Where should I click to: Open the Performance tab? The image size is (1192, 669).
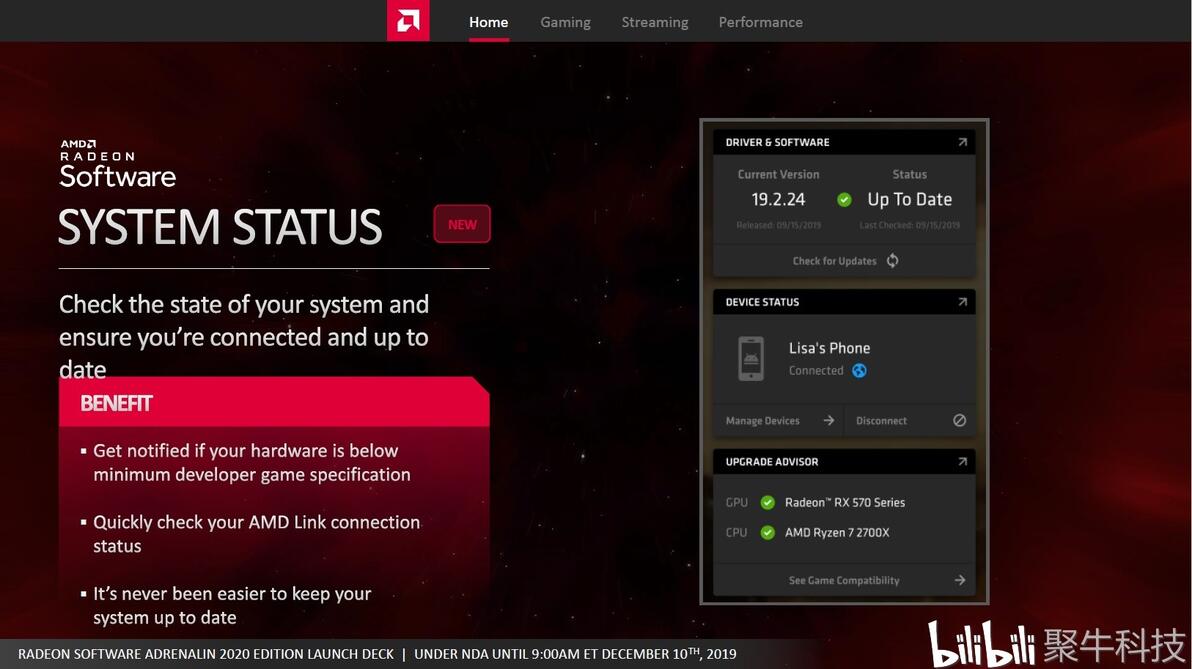tap(760, 22)
